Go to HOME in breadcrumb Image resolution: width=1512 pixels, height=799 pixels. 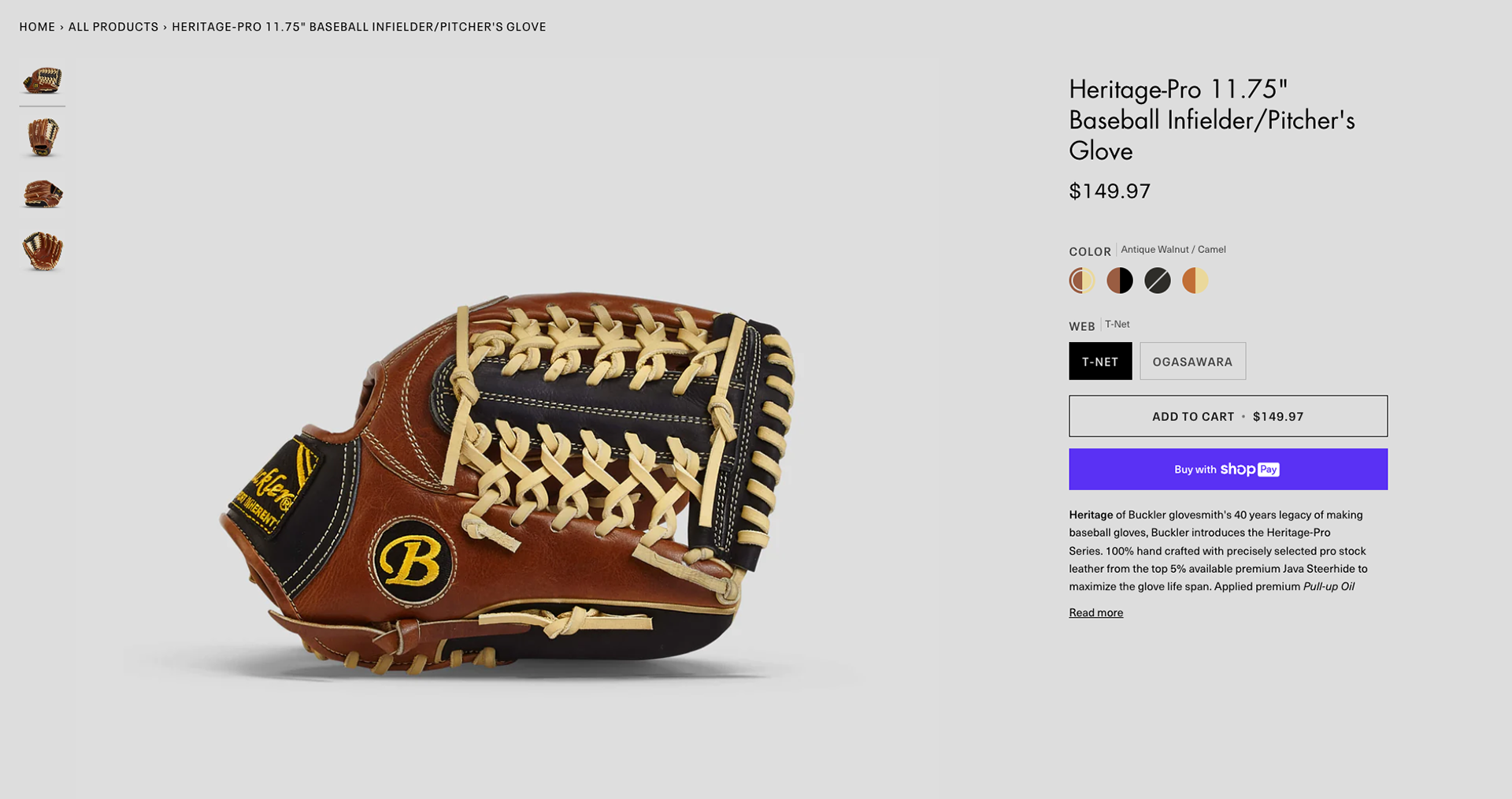pyautogui.click(x=37, y=27)
